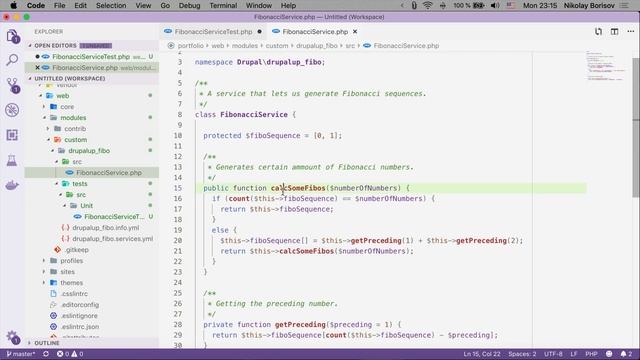
Task: Open the Terminal menu
Action: pos(223,5)
